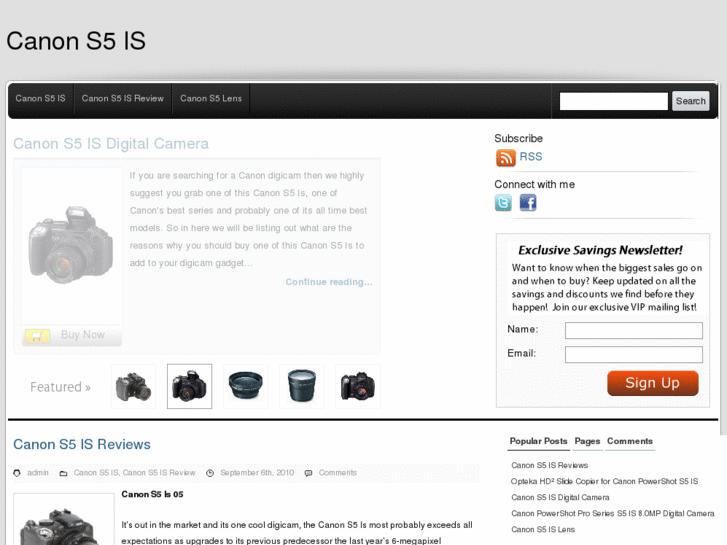Click the clock icon beside the date
Image resolution: width=727 pixels, height=545 pixels.
[210, 473]
